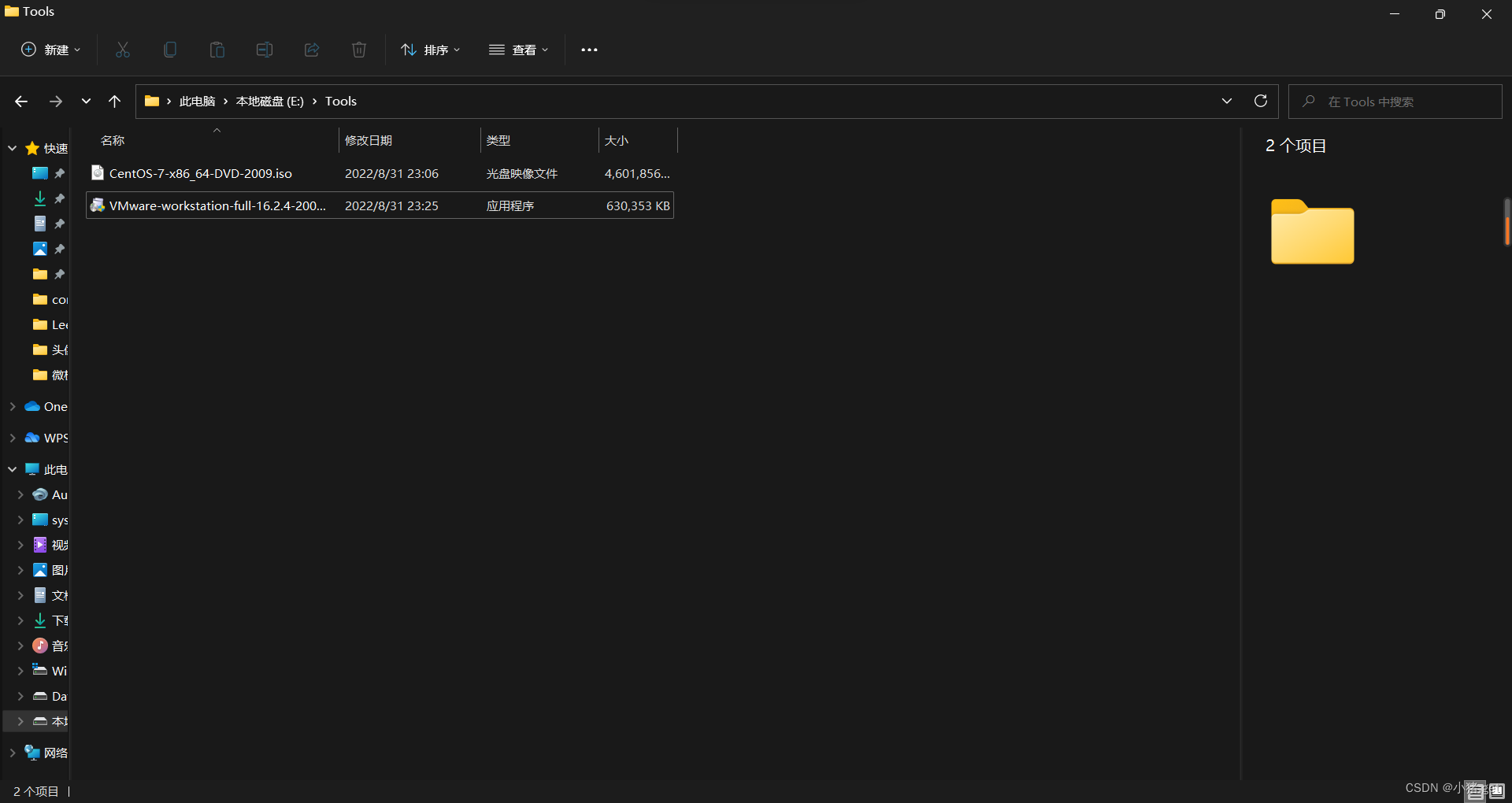
Task: Click the Rename icon in toolbar
Action: click(265, 50)
